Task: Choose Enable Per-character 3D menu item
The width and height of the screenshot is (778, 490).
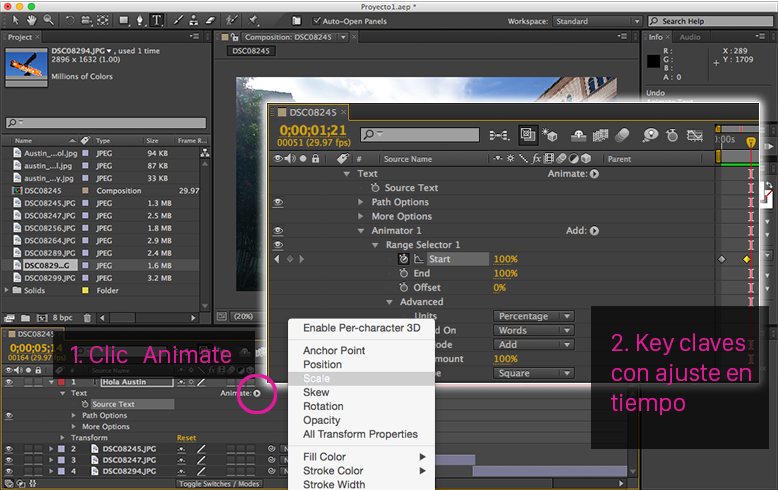Action: coord(361,328)
